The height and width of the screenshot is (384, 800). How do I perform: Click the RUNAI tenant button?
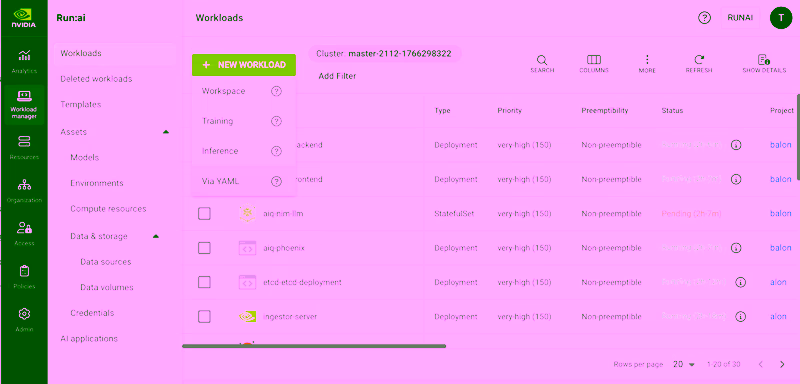(740, 18)
